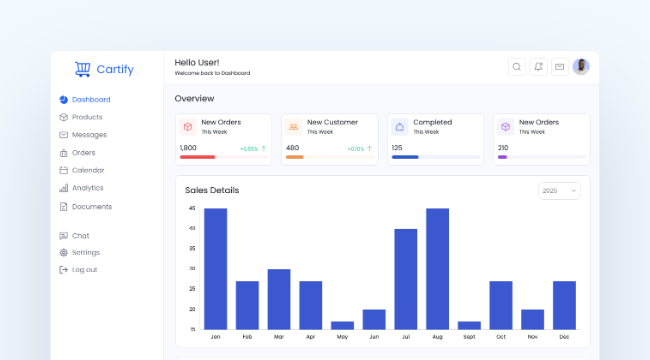Click the Feb bar in Sales Details chart
This screenshot has height=360, width=650.
click(x=247, y=305)
